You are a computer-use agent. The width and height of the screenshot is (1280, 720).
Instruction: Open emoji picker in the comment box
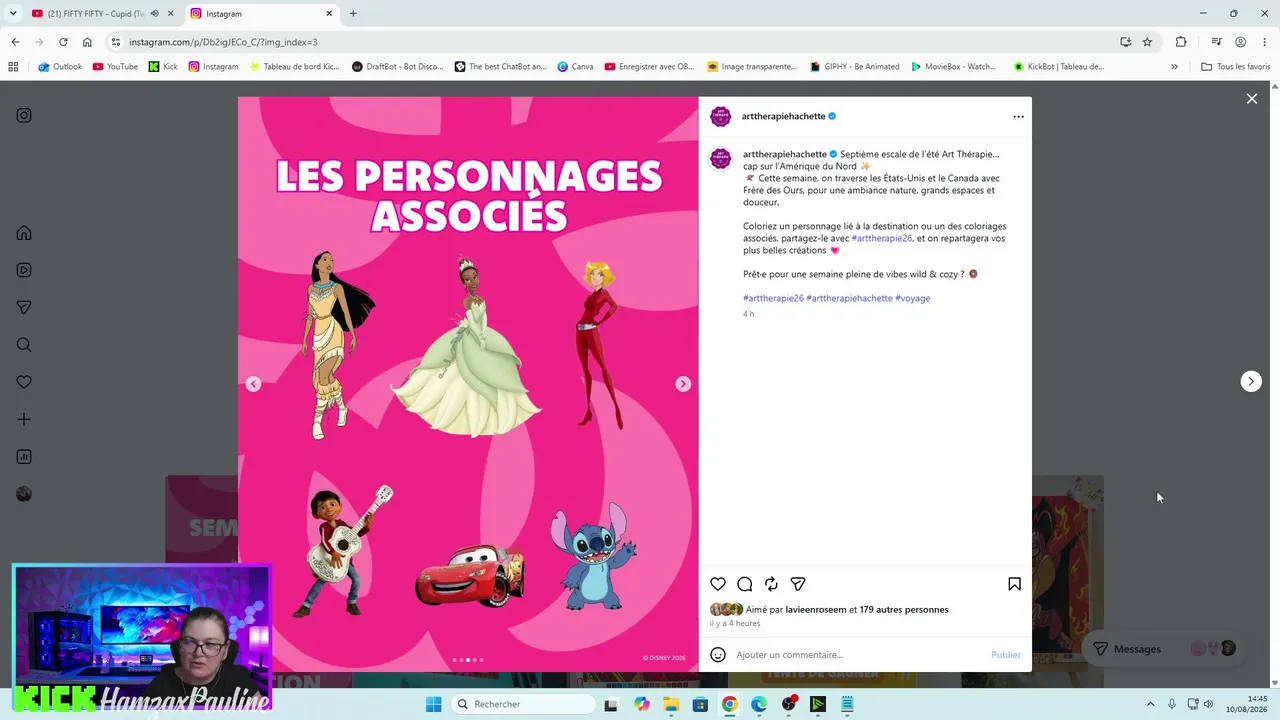(x=718, y=655)
